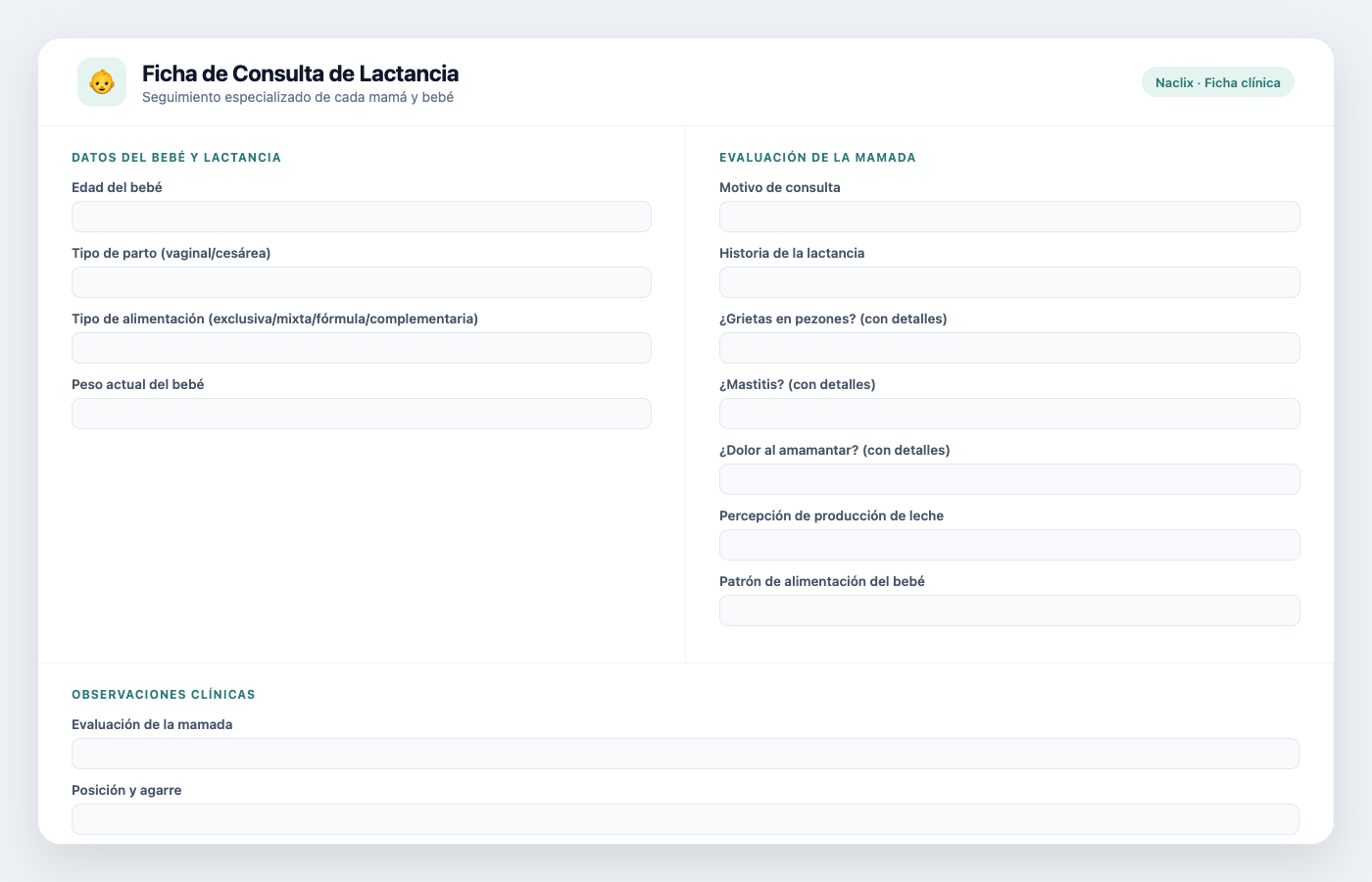Focus the Evaluación de la mamada input
This screenshot has width=1372, height=882.
[685, 754]
